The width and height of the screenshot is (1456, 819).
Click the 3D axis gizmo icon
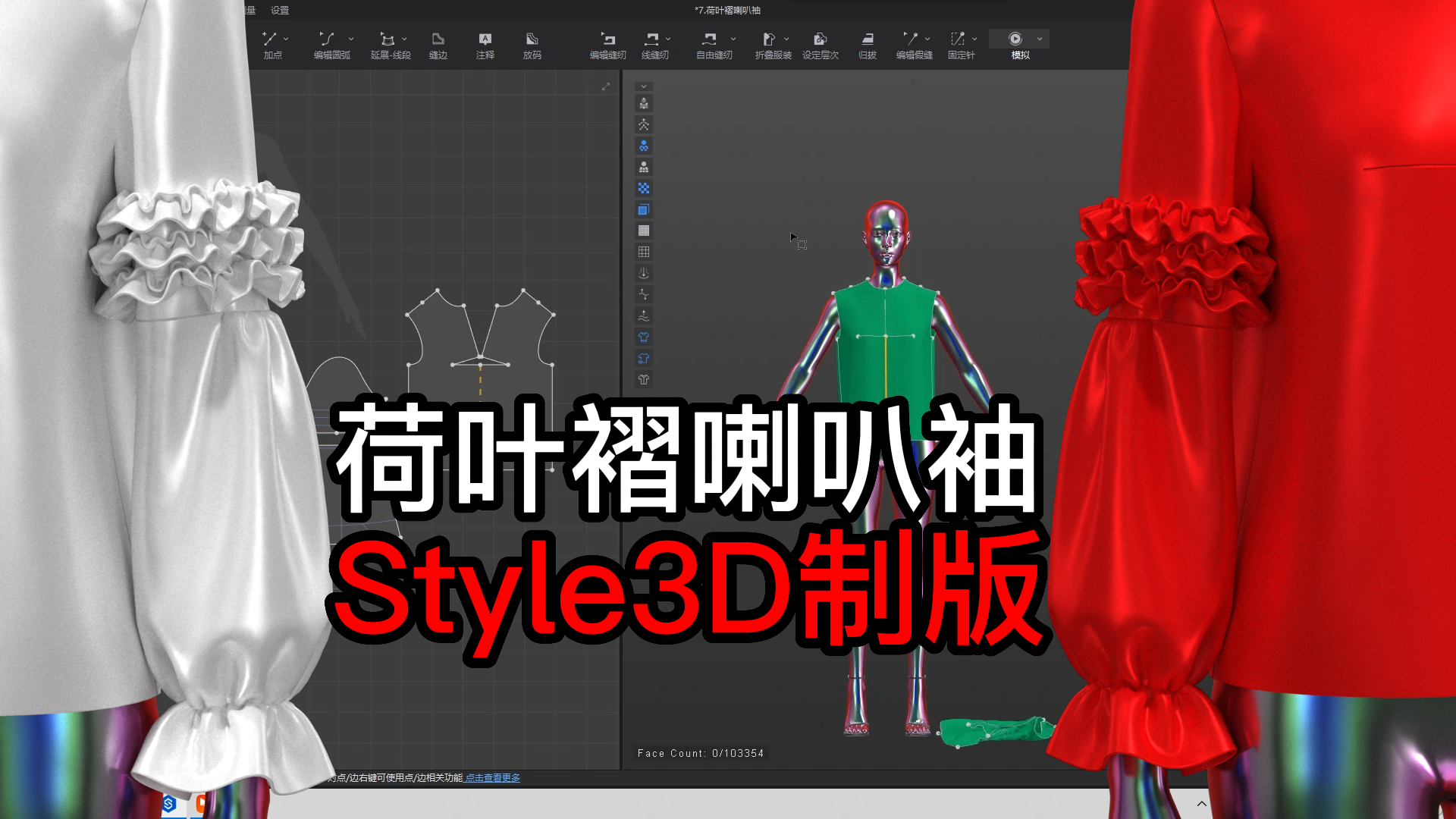point(644,294)
